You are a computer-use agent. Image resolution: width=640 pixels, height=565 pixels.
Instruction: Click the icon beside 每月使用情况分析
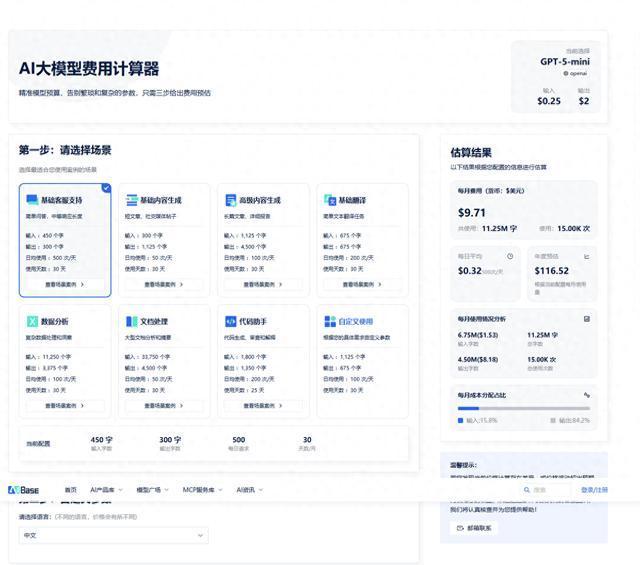tap(587, 319)
